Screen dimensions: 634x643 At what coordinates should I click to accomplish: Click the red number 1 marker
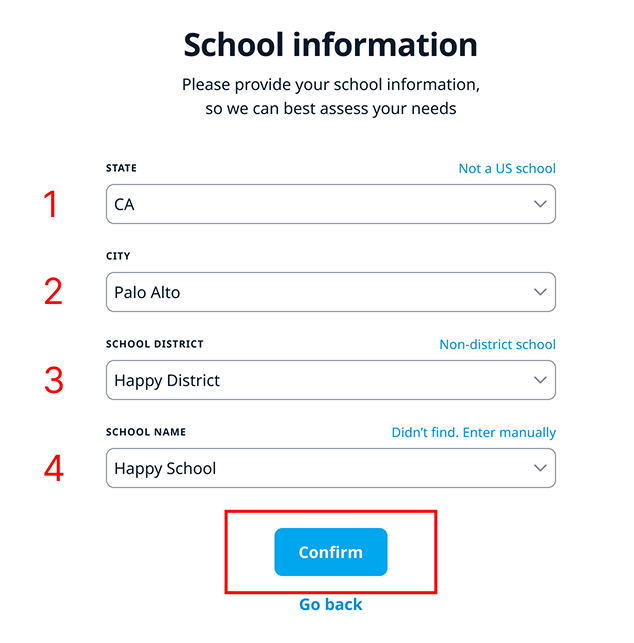tap(51, 204)
